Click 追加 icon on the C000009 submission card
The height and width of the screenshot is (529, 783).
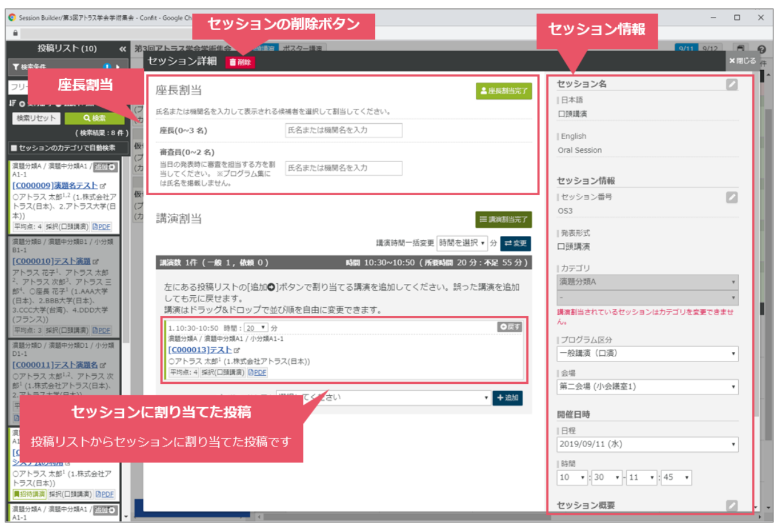(x=105, y=167)
